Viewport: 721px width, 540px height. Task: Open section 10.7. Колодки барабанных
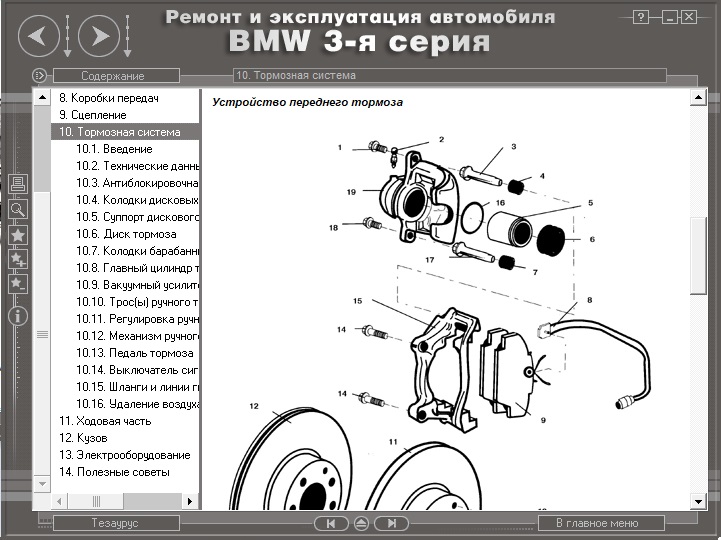[x=137, y=251]
